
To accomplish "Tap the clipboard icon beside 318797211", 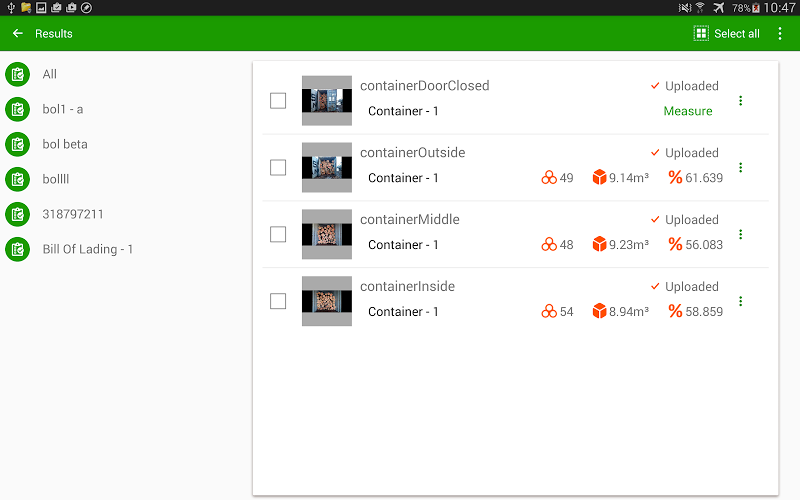I will pyautogui.click(x=17, y=214).
